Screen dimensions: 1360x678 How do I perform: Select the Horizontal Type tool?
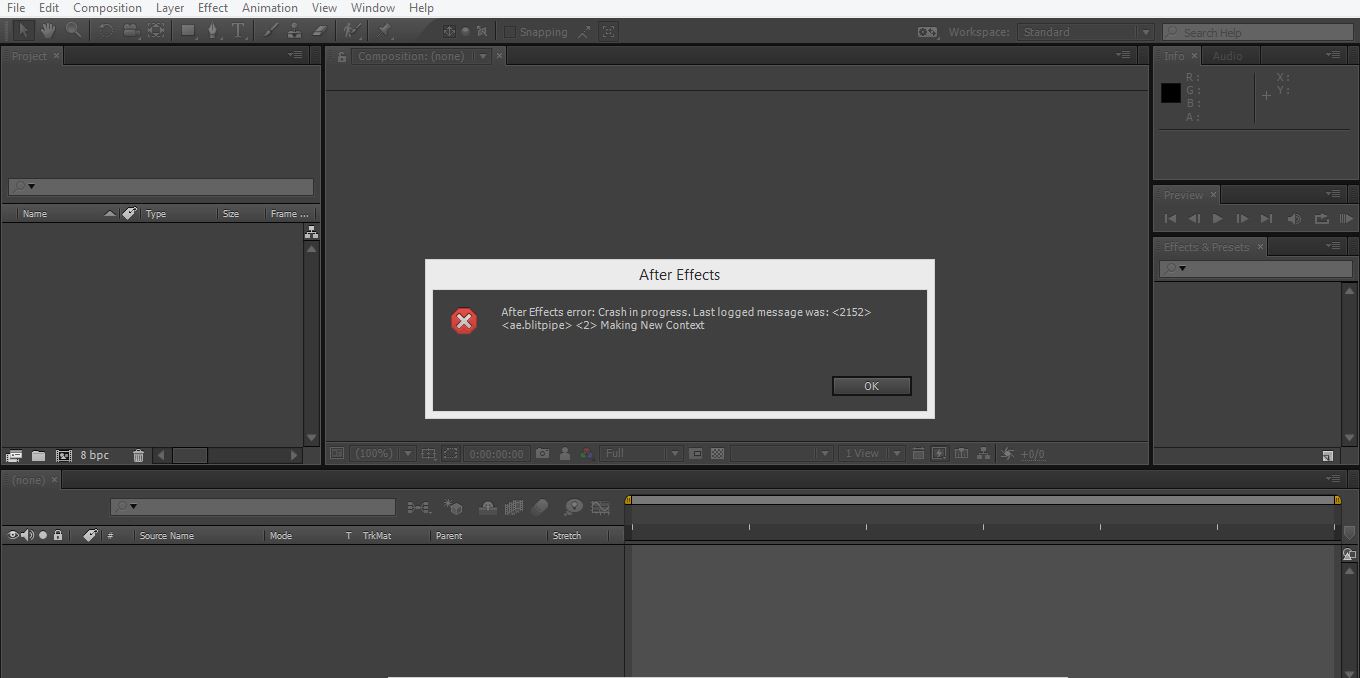click(x=238, y=31)
